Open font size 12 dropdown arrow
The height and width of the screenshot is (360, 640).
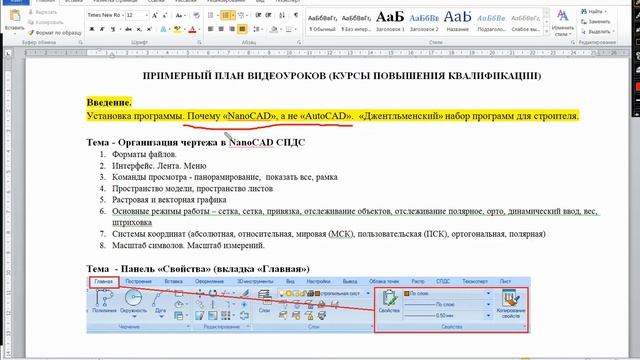pyautogui.click(x=147, y=16)
